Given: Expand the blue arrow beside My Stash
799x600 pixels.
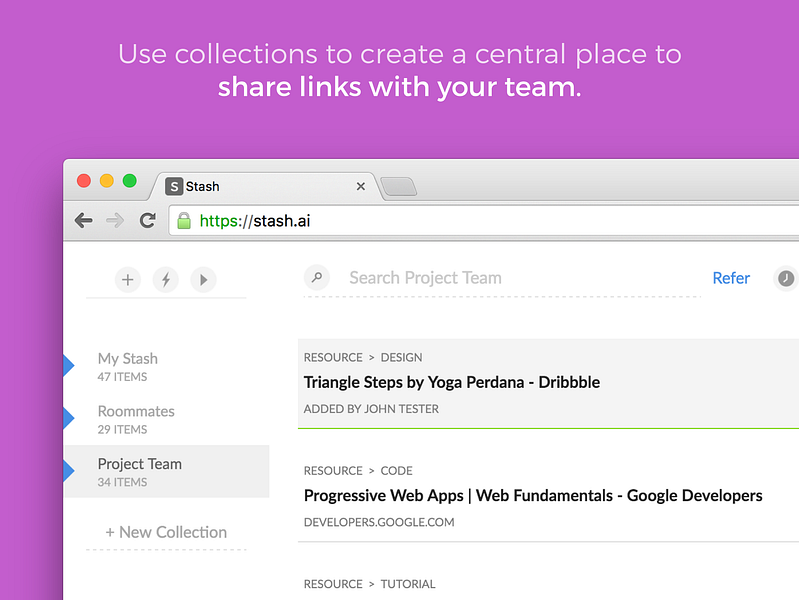Looking at the screenshot, I should point(69,366).
